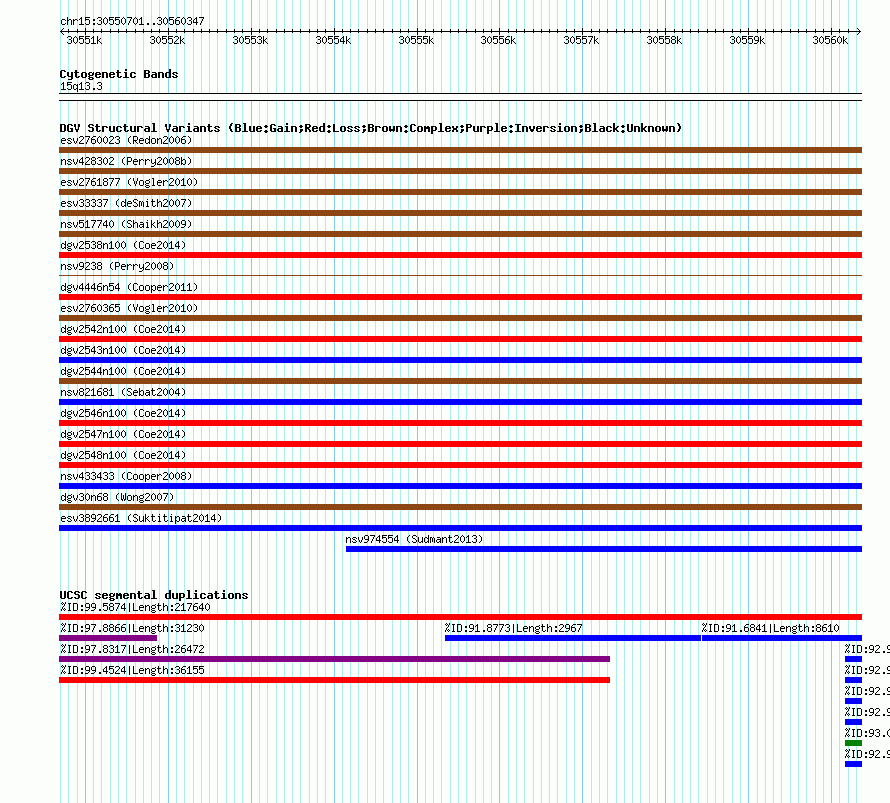This screenshot has height=803, width=890.
Task: Click the blue bar under nsv974554
Action: [x=604, y=549]
